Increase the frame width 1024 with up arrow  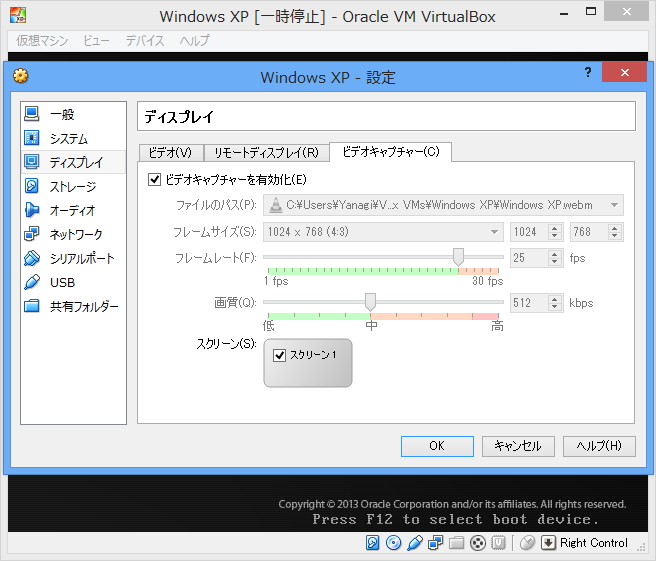coord(555,228)
